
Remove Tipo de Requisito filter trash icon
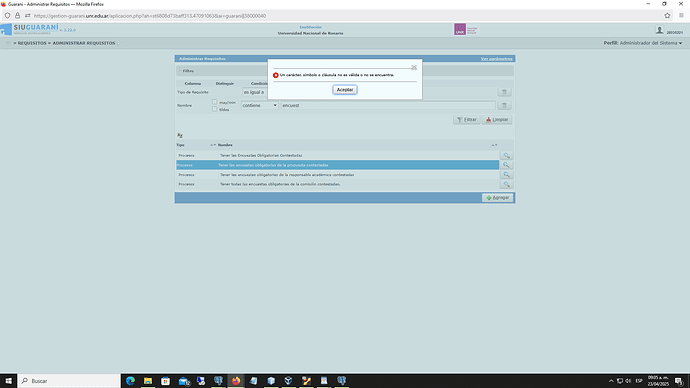click(504, 92)
